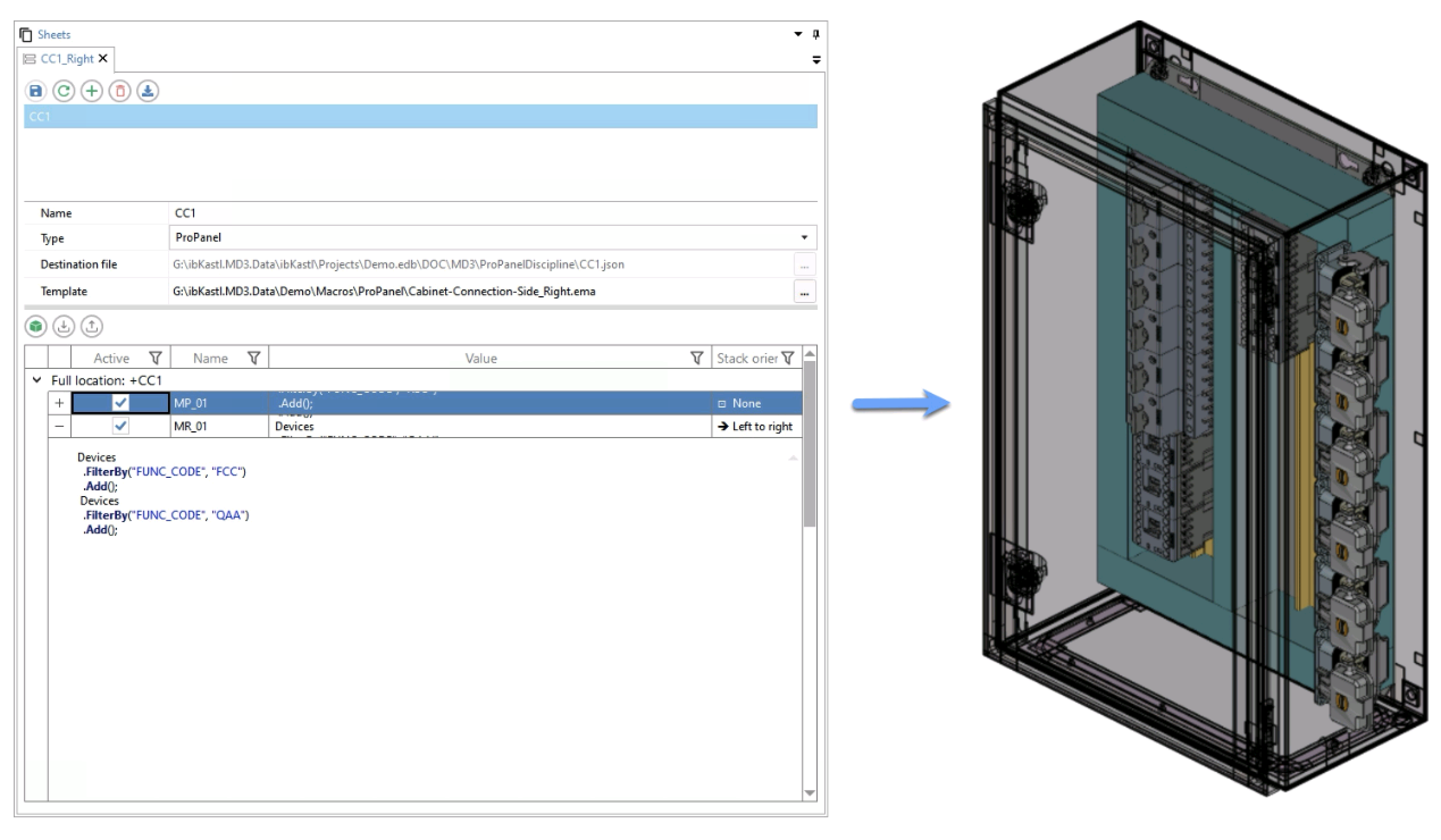Screen dimensions: 1441x840
Task: Open the Type ProPanel dropdown
Action: [x=804, y=237]
